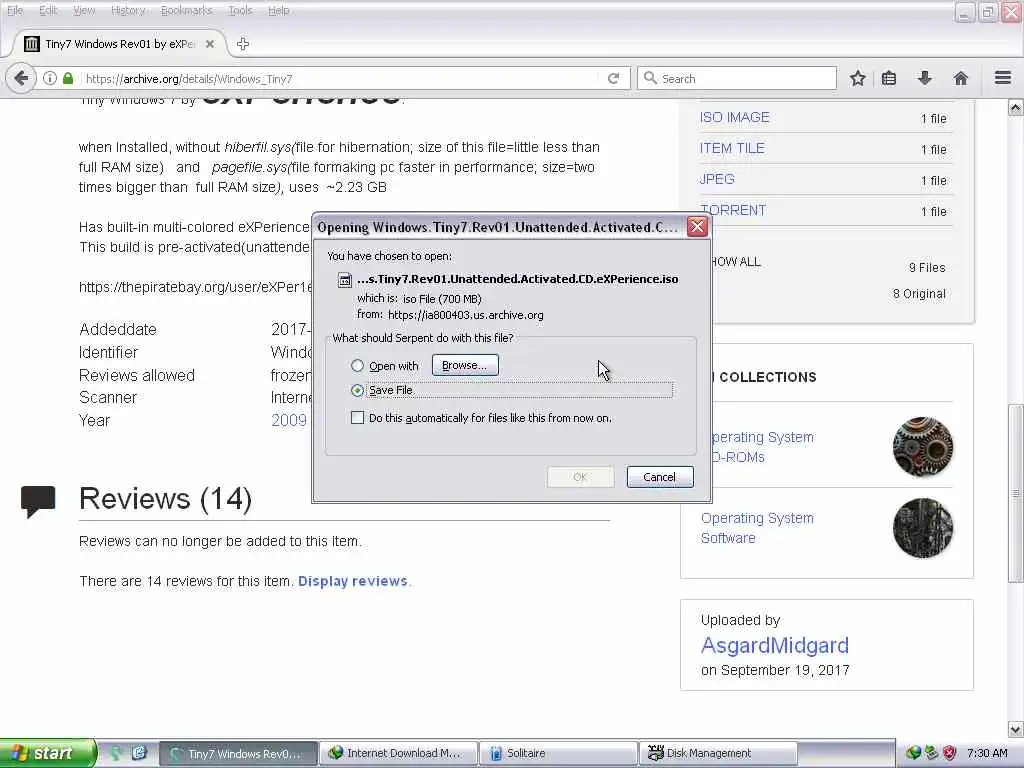Open uploader AsgardMidgard profile link
Image resolution: width=1024 pixels, height=768 pixels.
click(x=775, y=645)
